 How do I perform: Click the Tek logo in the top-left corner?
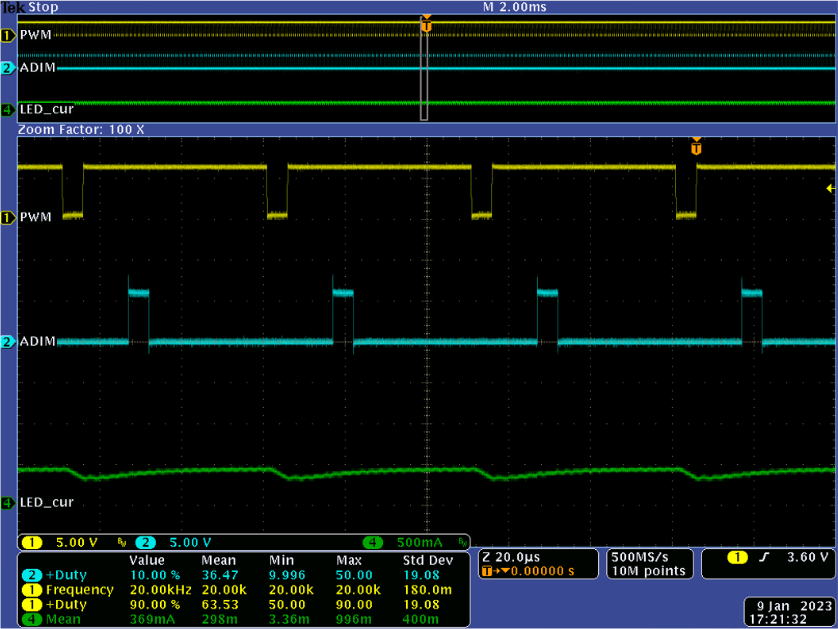click(12, 6)
